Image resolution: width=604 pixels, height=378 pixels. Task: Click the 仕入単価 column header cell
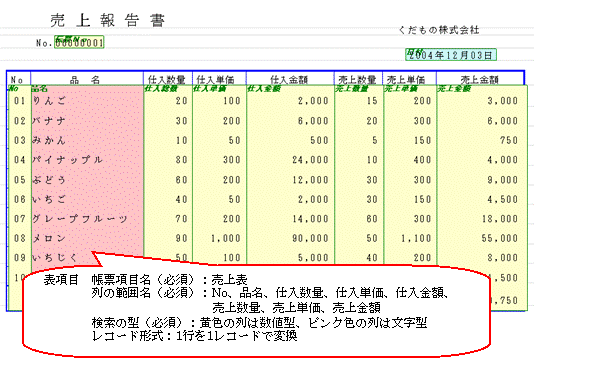click(218, 79)
